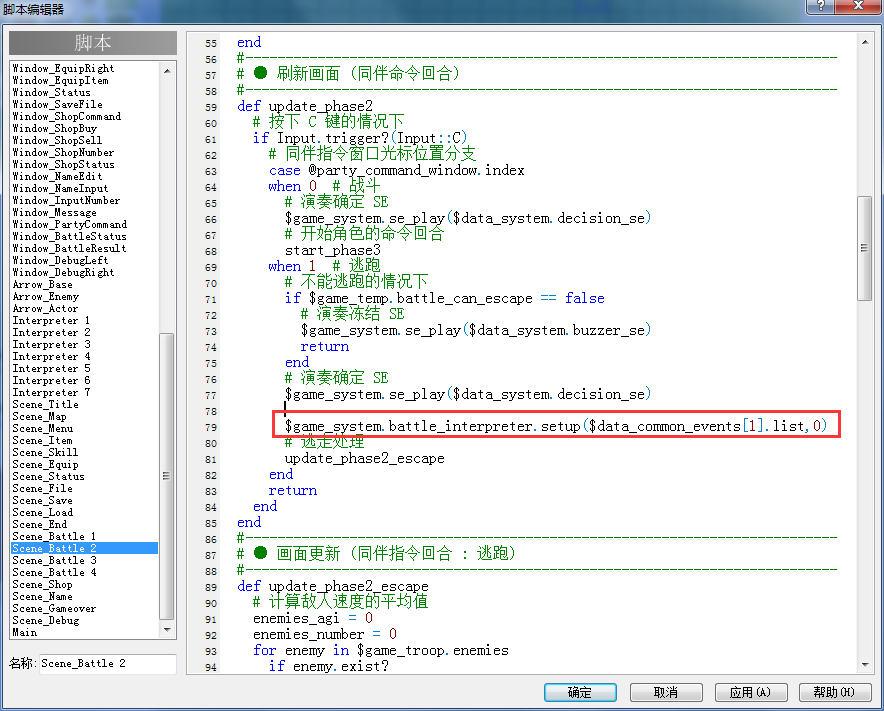Click the 取消 (Cancel) button
This screenshot has width=884, height=711.
click(x=666, y=692)
